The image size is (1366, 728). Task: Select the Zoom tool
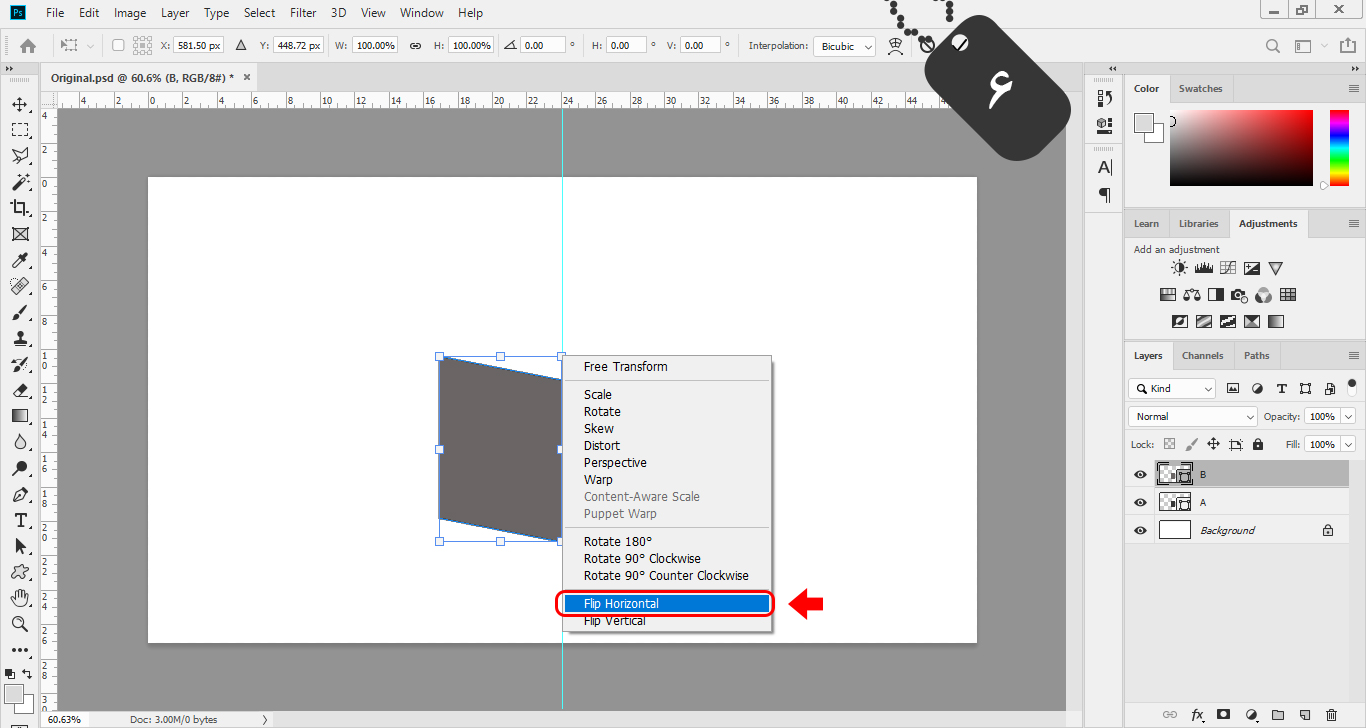[20, 624]
